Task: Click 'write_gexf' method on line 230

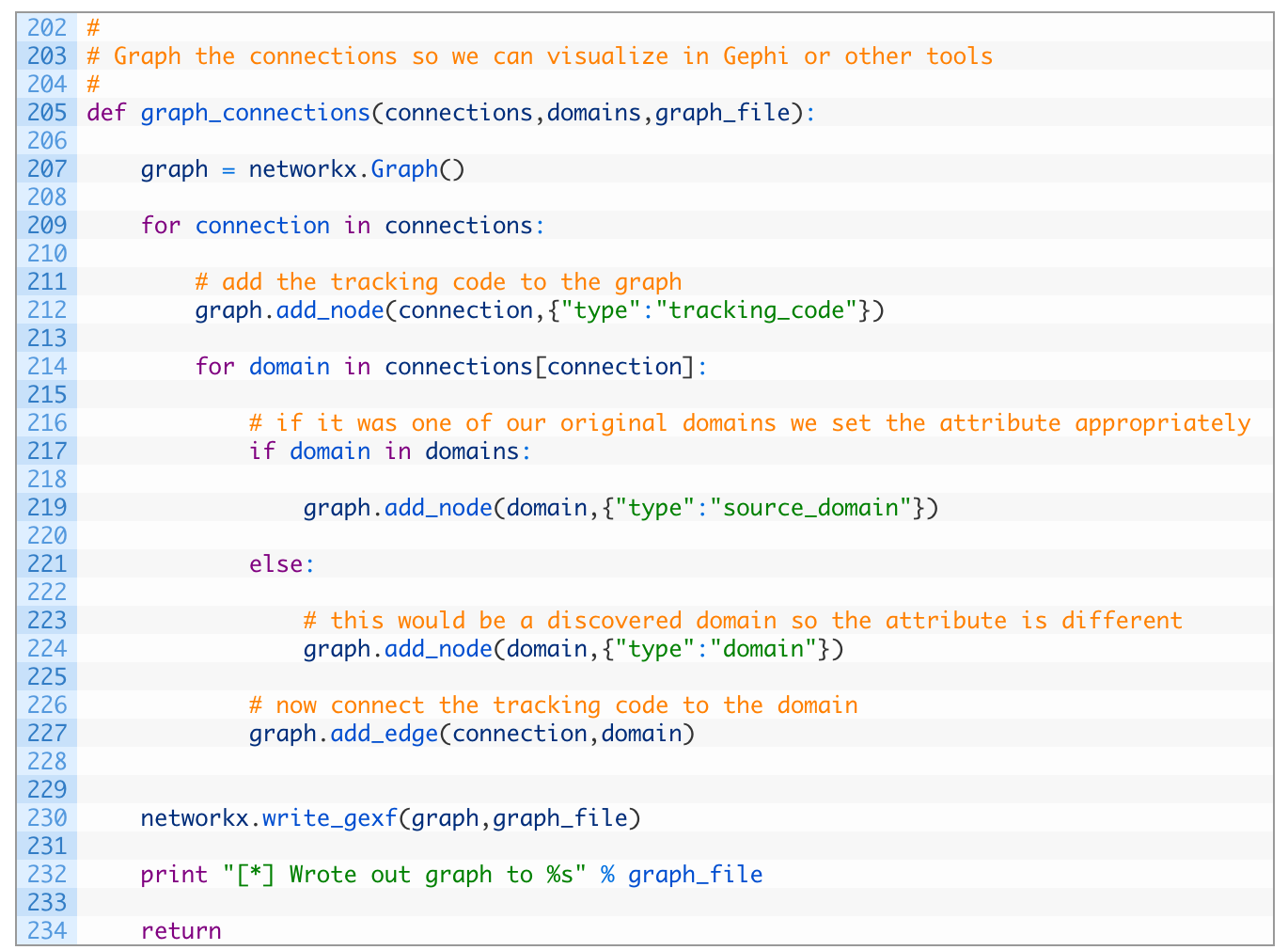Action: (330, 818)
